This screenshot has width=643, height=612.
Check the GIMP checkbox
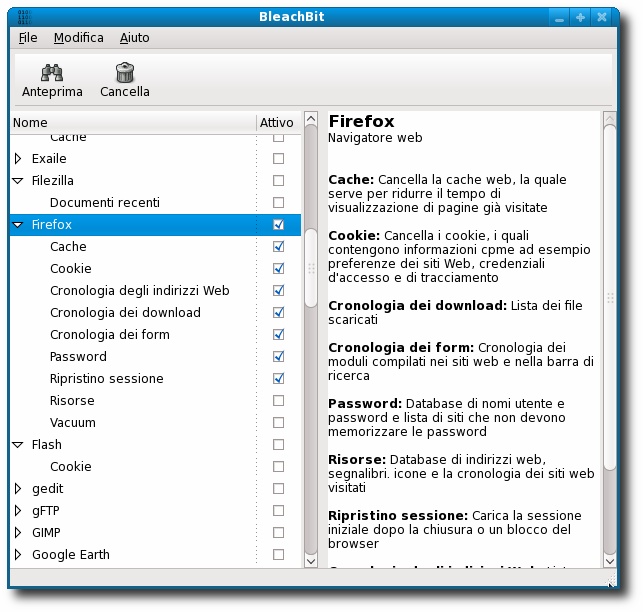[x=278, y=532]
